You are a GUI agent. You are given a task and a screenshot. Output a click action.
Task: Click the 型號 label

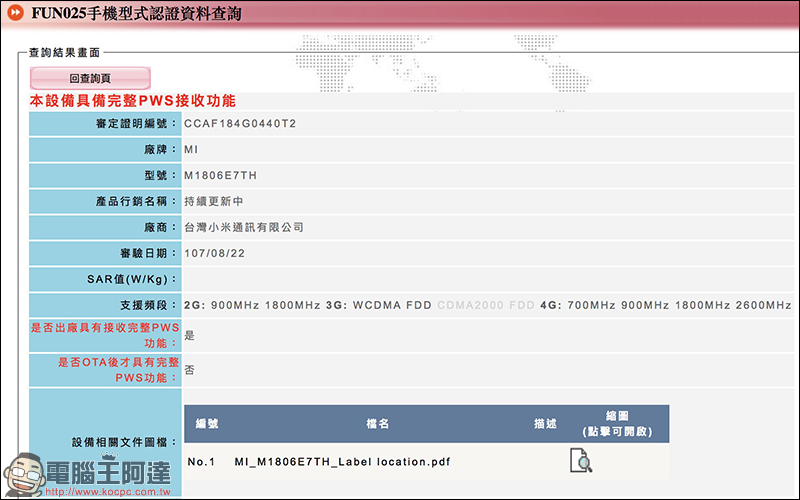pyautogui.click(x=160, y=176)
